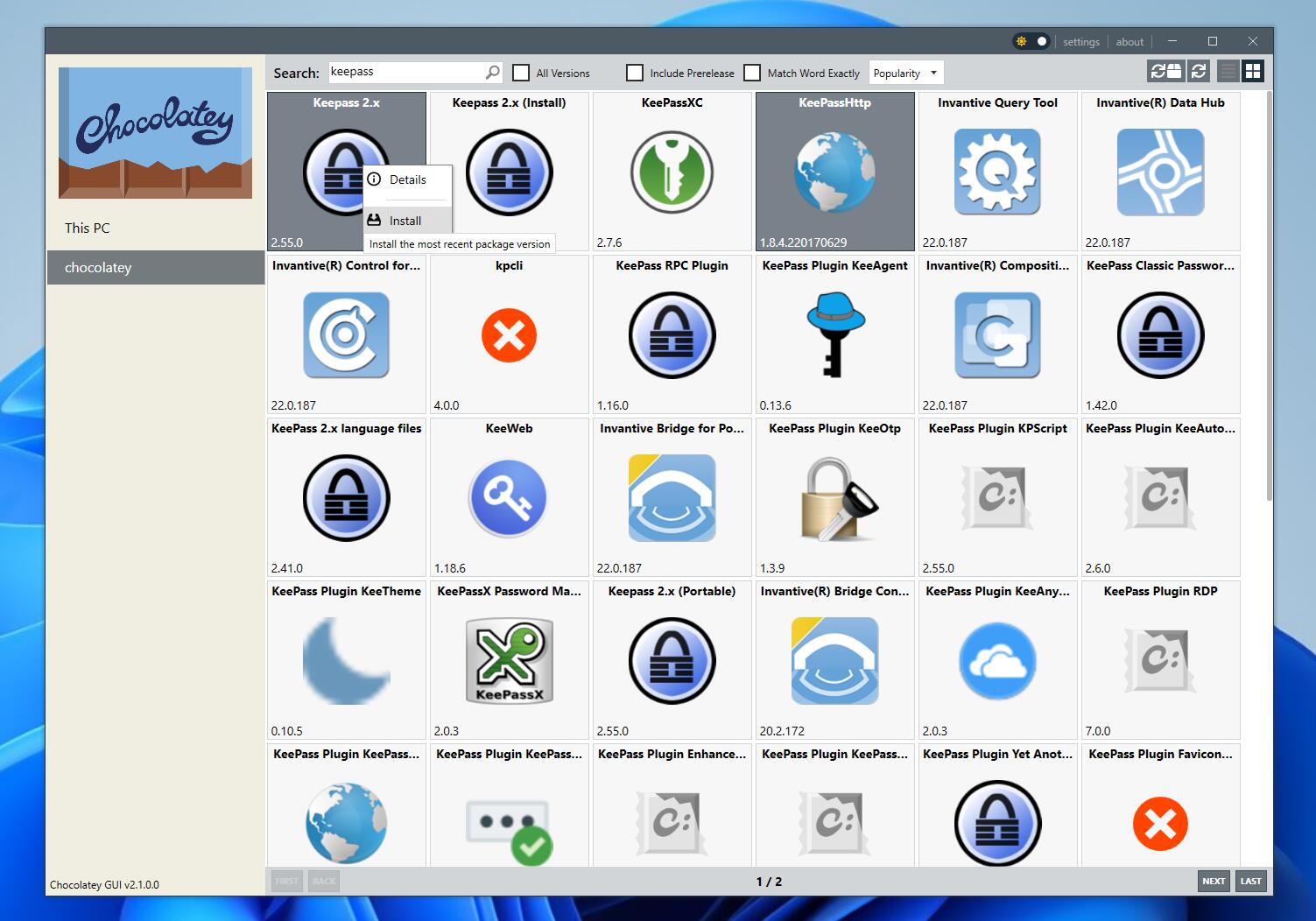Click the KeePass Plugin Enhance... package tile
This screenshot has width=1316, height=921.
(x=672, y=805)
